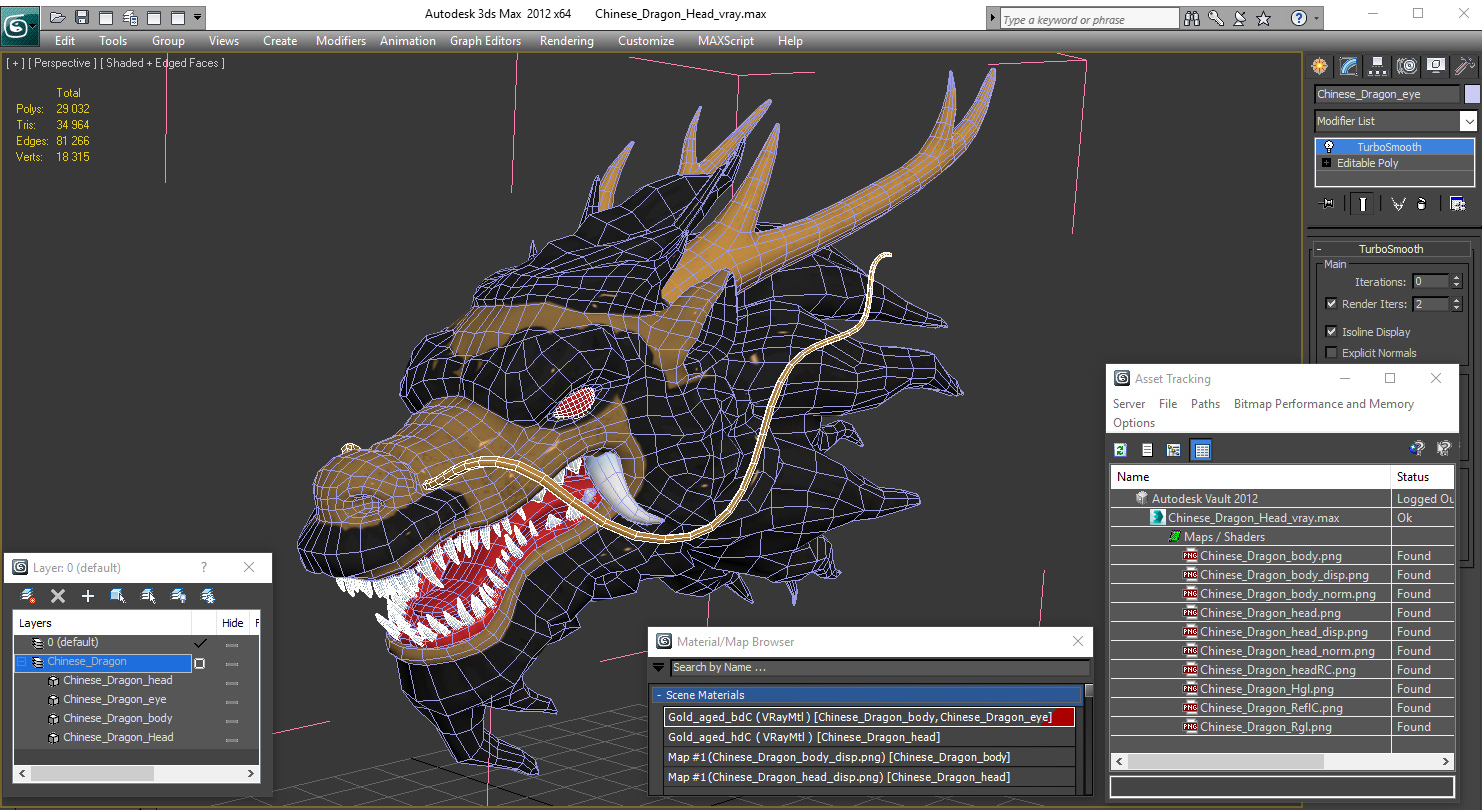Collapse the Chinese_Dragon layer tree
The image size is (1482, 810).
(22, 662)
